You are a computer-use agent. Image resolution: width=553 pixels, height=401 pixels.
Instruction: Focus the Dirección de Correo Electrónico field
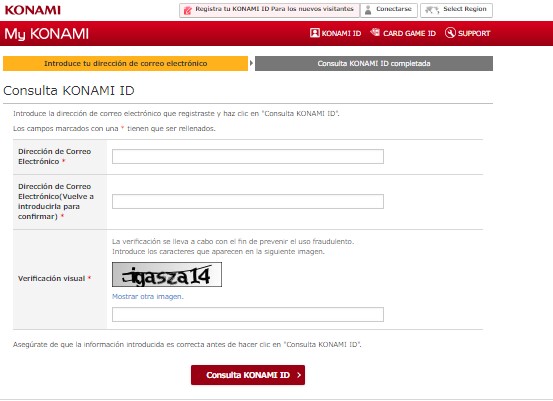[248, 157]
